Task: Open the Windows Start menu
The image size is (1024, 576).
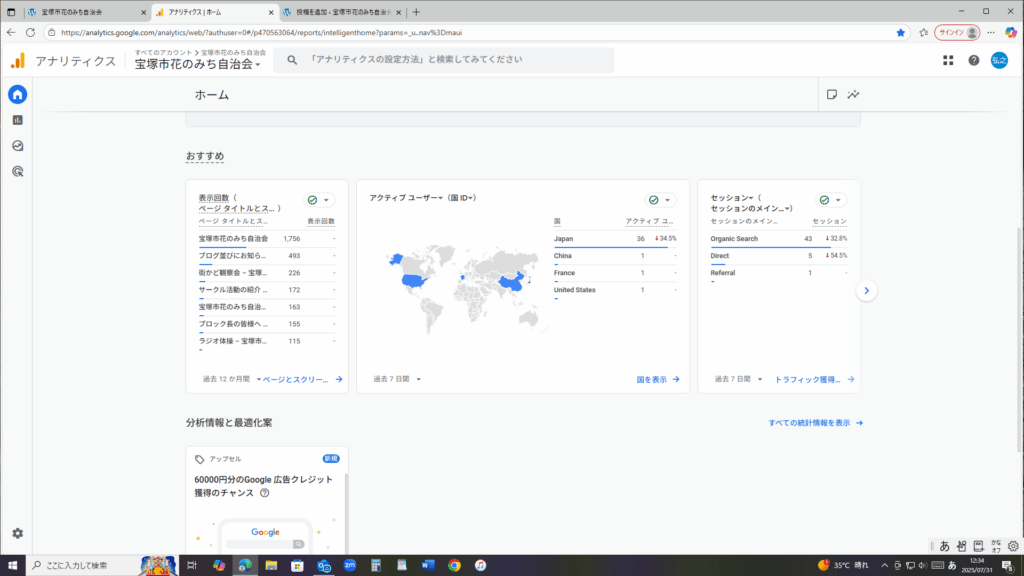Action: pos(12,566)
